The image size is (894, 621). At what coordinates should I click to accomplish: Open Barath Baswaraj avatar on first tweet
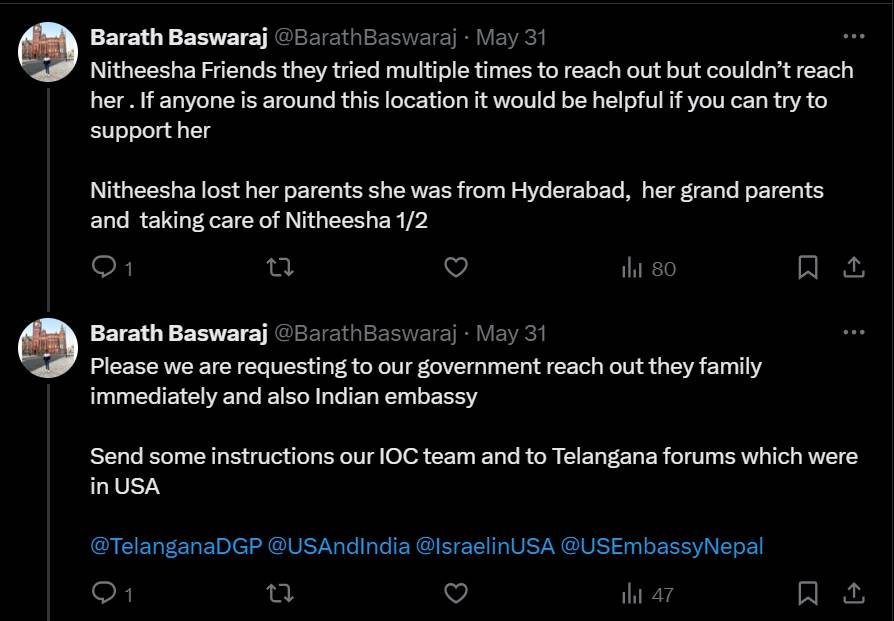49,52
